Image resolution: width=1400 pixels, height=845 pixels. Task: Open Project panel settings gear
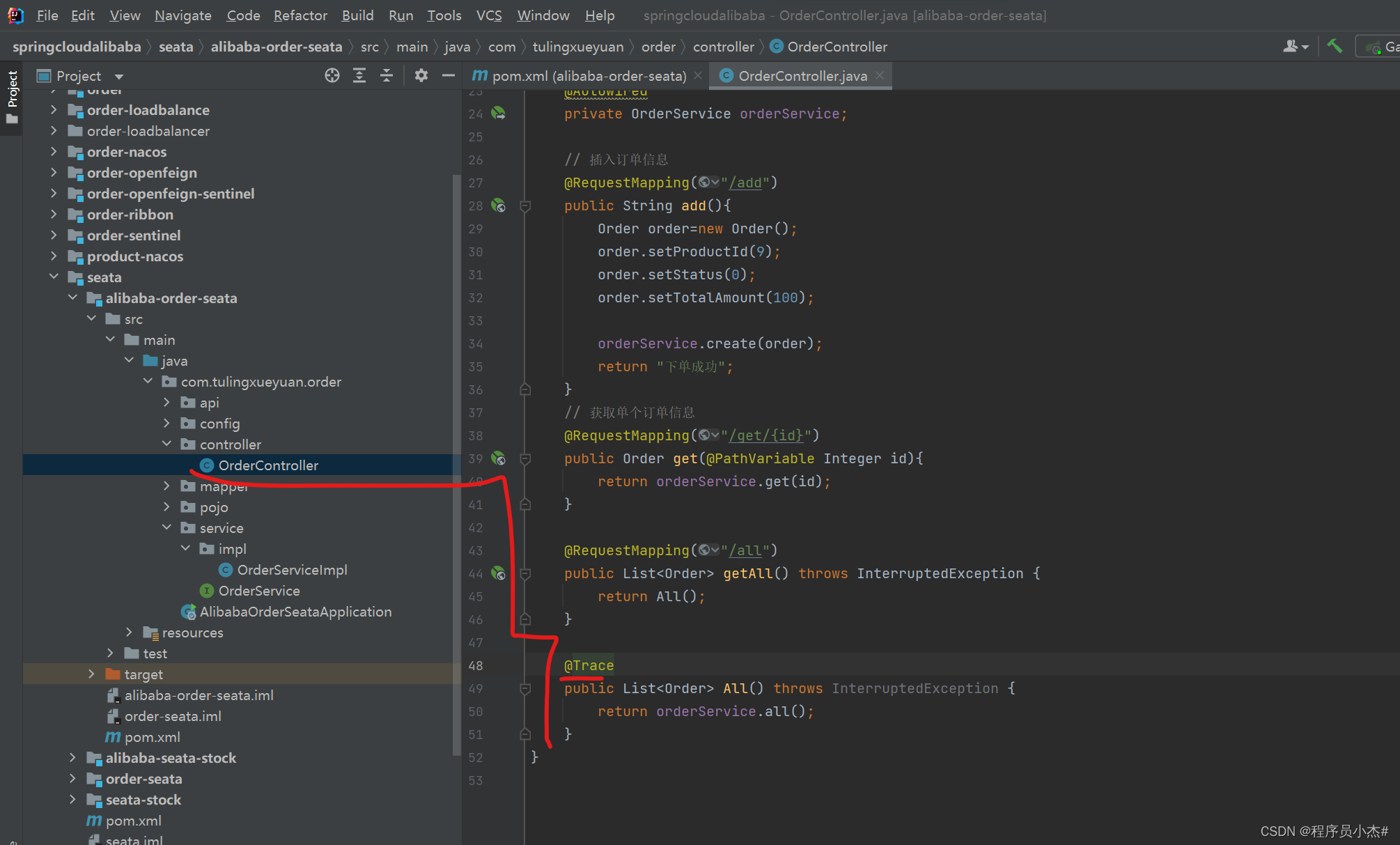[421, 75]
